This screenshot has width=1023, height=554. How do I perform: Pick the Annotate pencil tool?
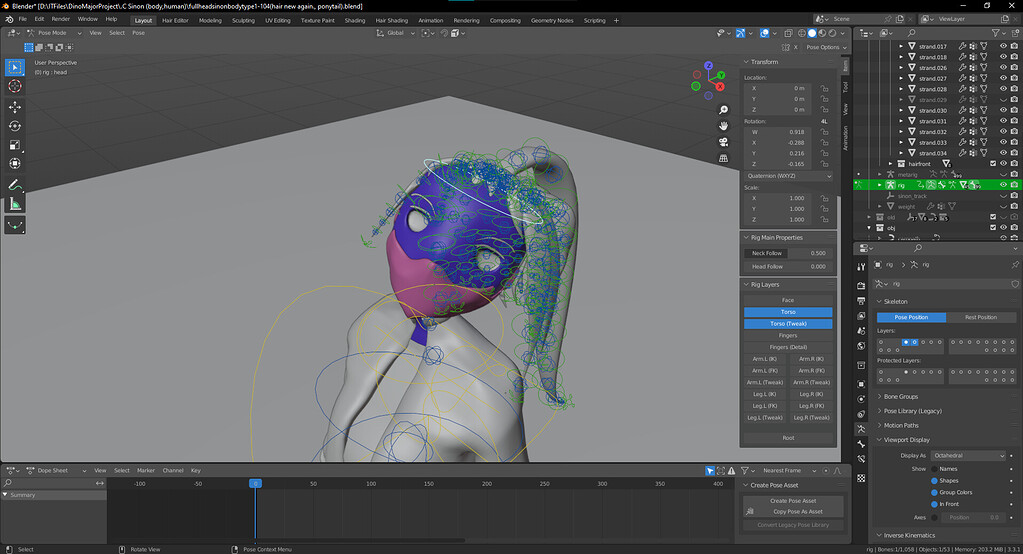(x=14, y=185)
